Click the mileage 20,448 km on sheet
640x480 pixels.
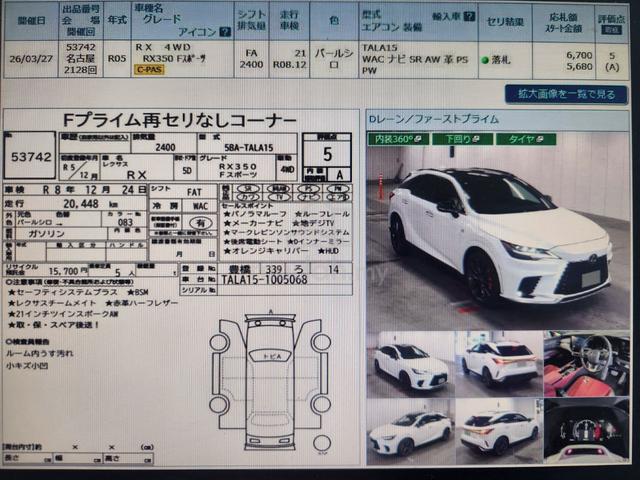(x=91, y=204)
